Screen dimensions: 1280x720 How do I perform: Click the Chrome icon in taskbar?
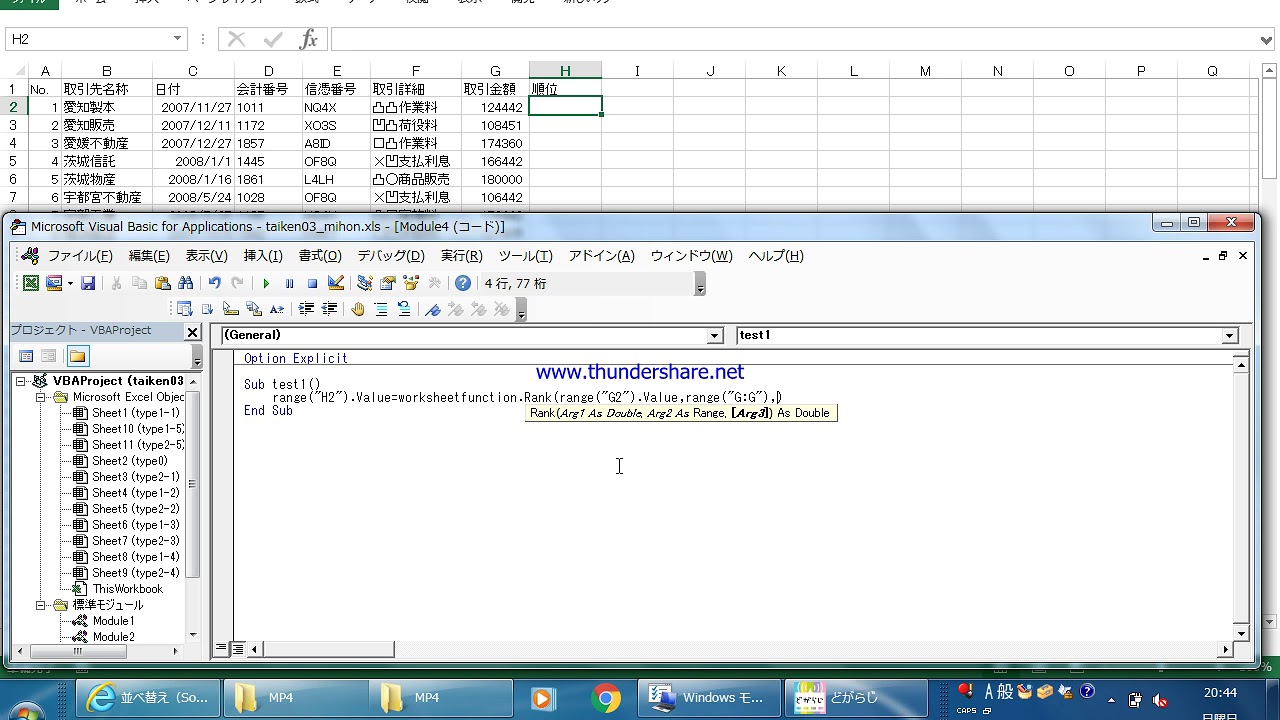[x=605, y=698]
